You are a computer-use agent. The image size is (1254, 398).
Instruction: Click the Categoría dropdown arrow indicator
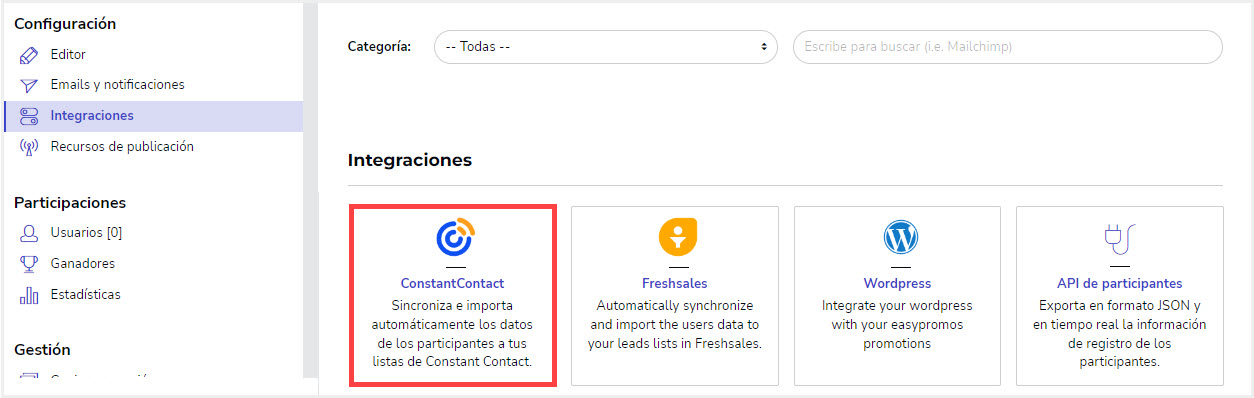763,47
